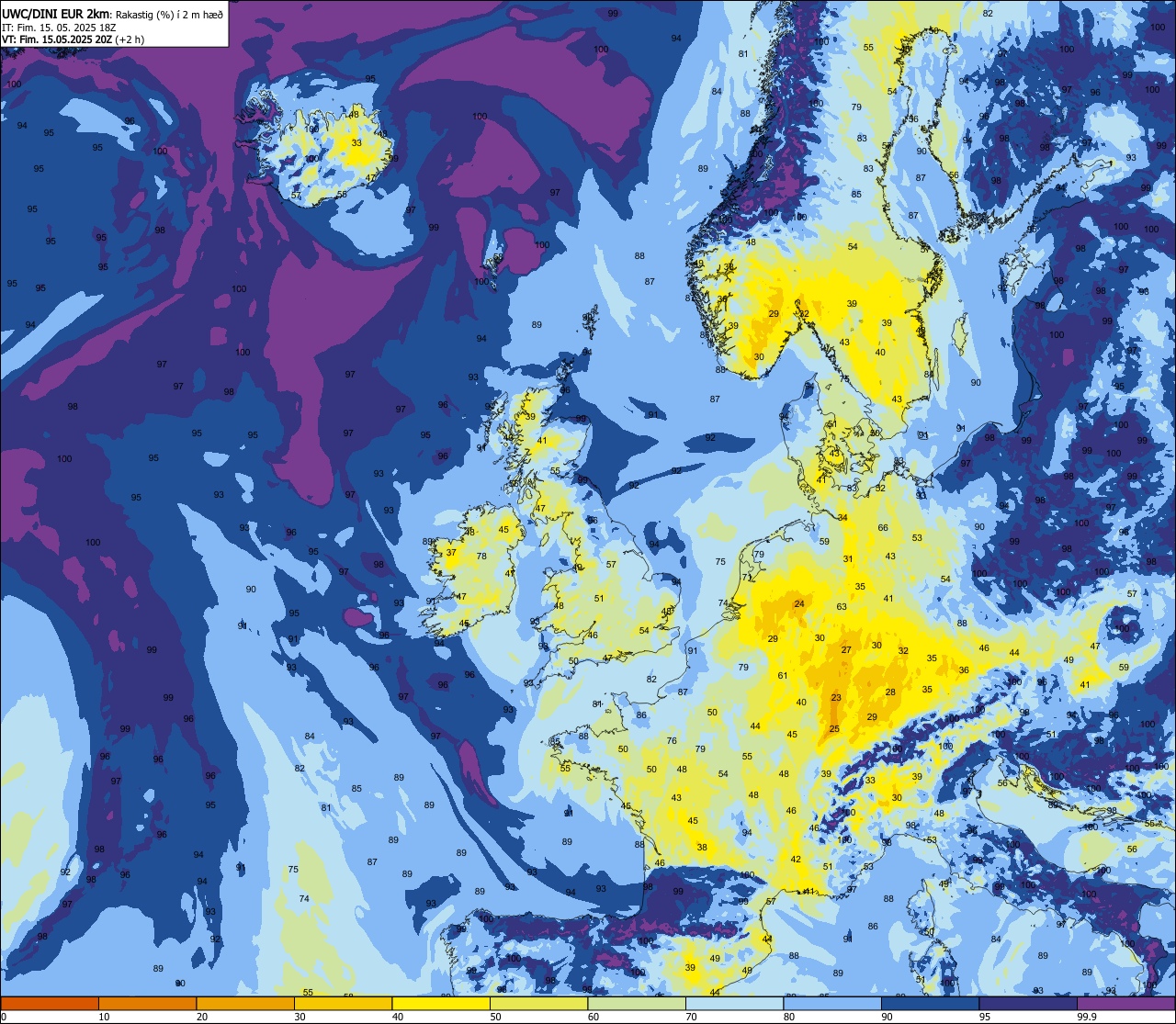Select the light blue legend swatch between 80 and 90
The height and width of the screenshot is (1024, 1176).
pos(832,1004)
